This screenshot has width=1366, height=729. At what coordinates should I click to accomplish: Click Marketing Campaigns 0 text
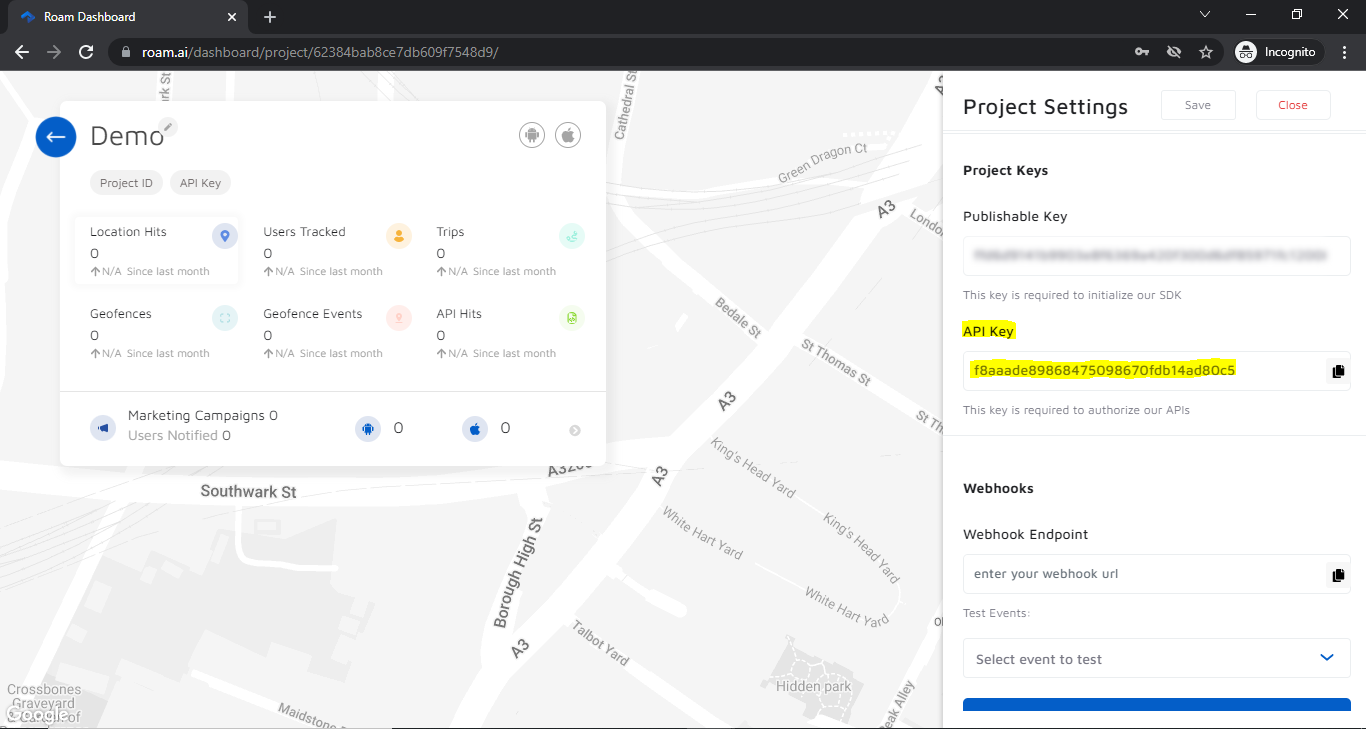pyautogui.click(x=203, y=415)
